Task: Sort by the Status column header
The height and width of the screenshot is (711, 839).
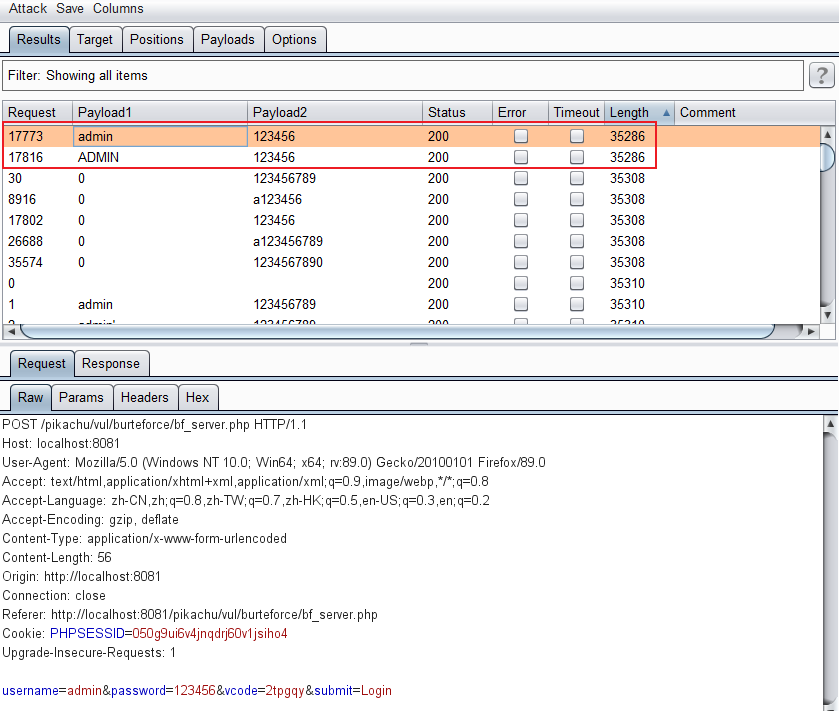Action: (x=446, y=113)
